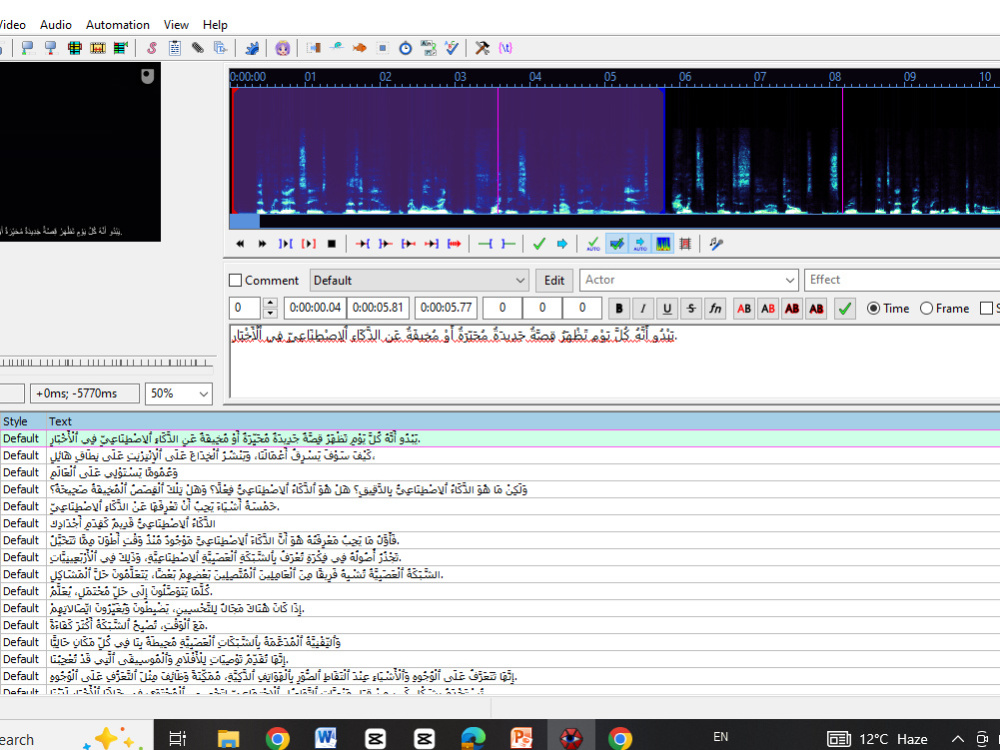Open the 50% video zoom dropdown
The image size is (1000, 750).
(179, 393)
